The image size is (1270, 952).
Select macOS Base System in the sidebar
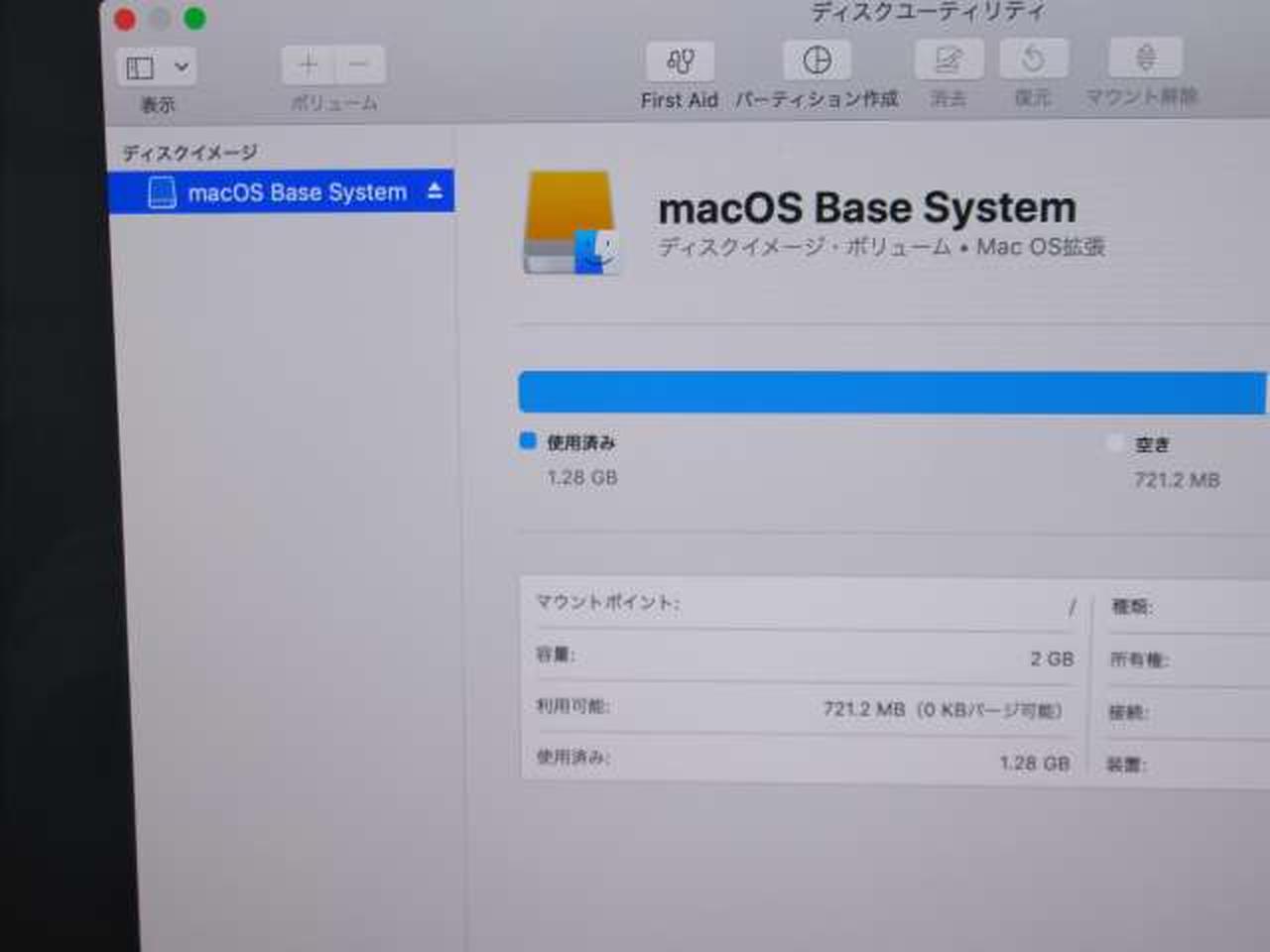point(296,192)
